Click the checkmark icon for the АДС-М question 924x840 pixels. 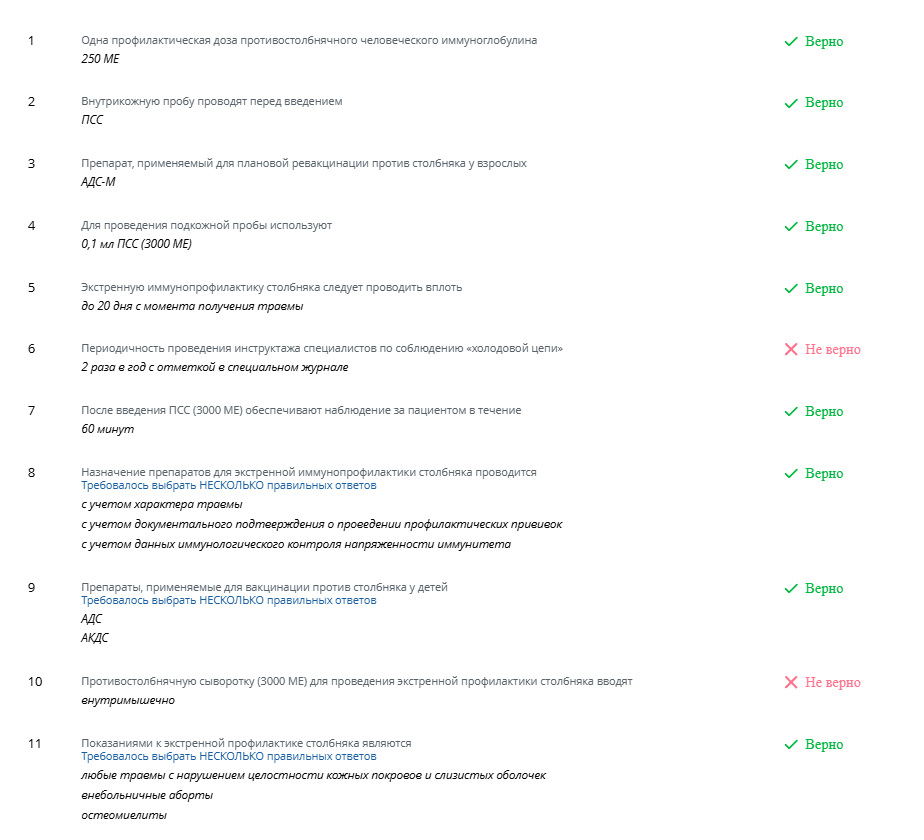[x=790, y=165]
